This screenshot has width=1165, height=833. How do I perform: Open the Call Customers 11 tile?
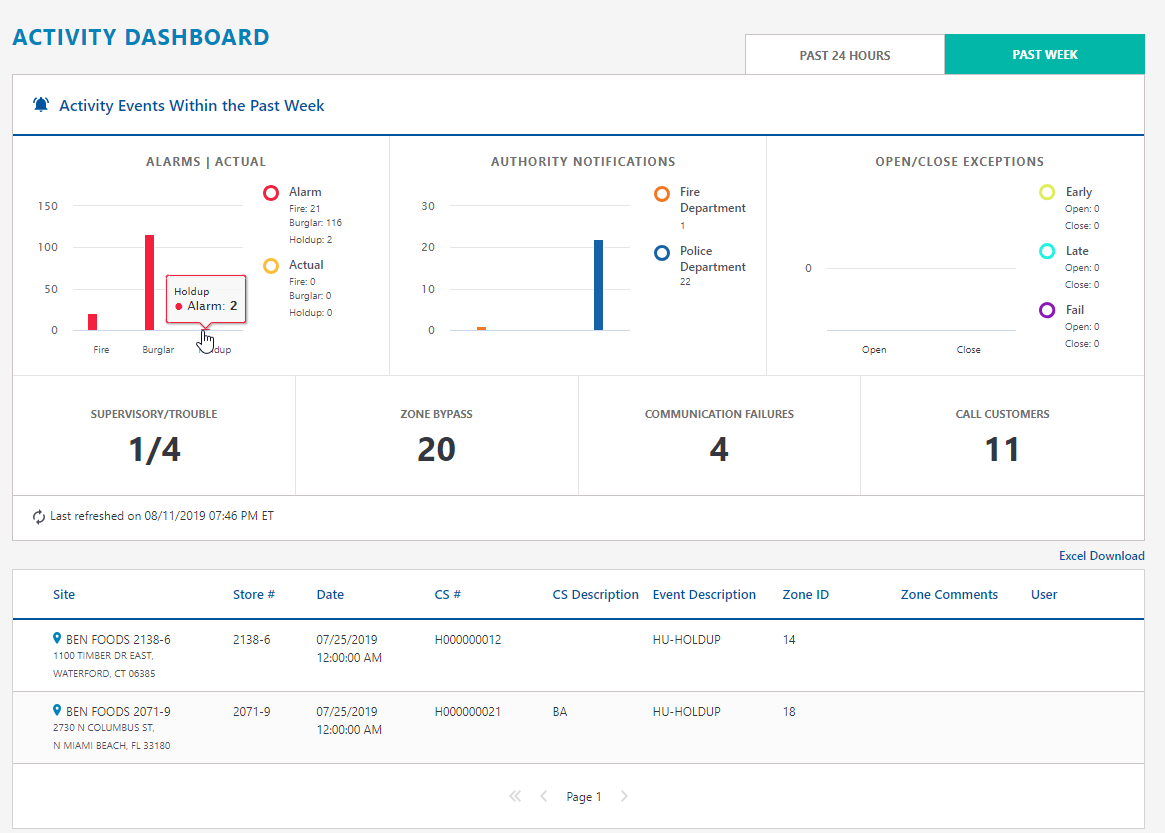click(x=1002, y=437)
